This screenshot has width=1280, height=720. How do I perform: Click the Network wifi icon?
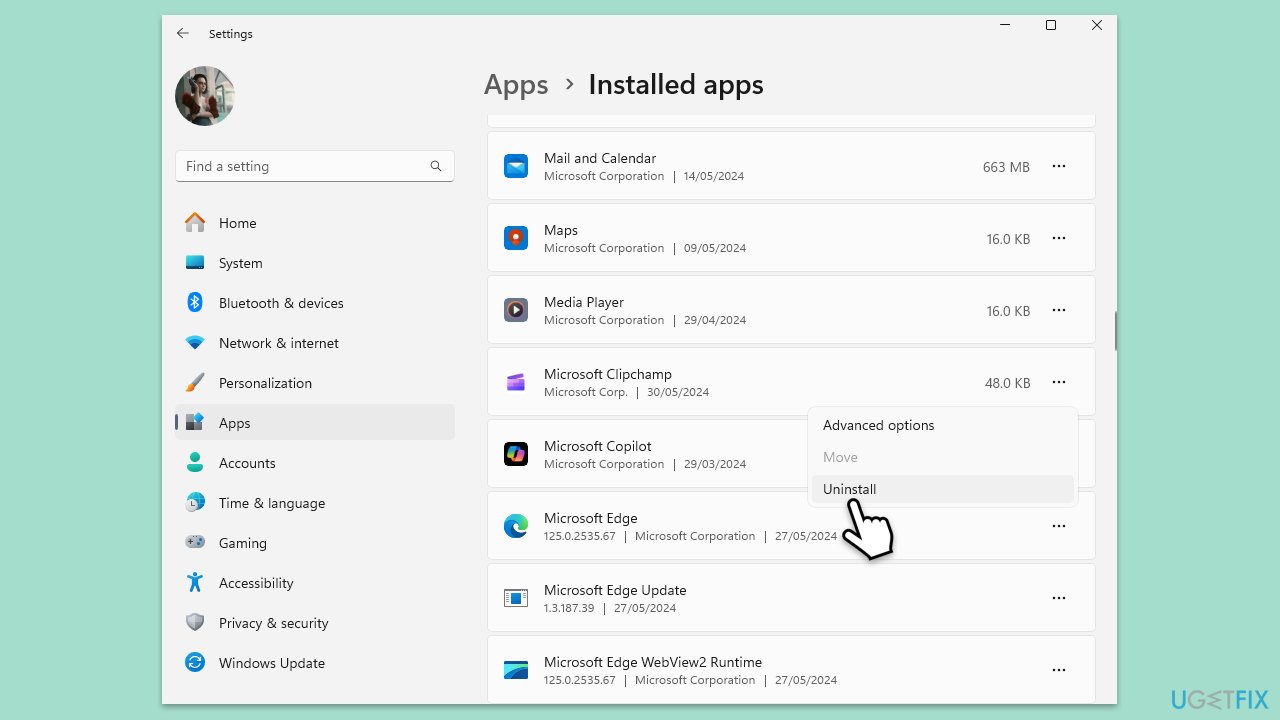coord(195,343)
